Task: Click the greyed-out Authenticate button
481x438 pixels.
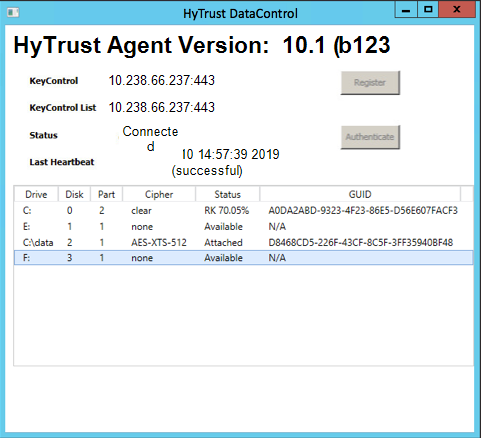Action: (x=370, y=137)
